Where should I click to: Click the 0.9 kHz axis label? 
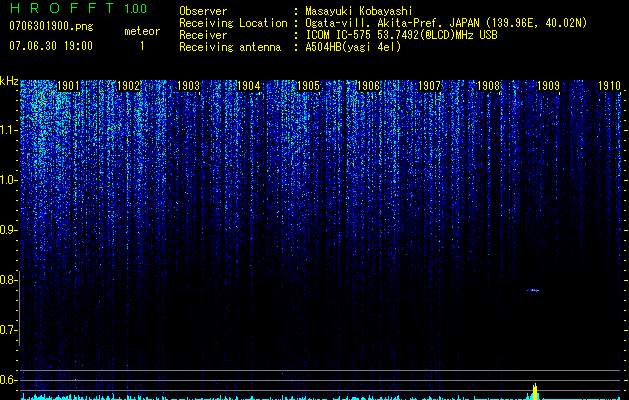point(7,230)
